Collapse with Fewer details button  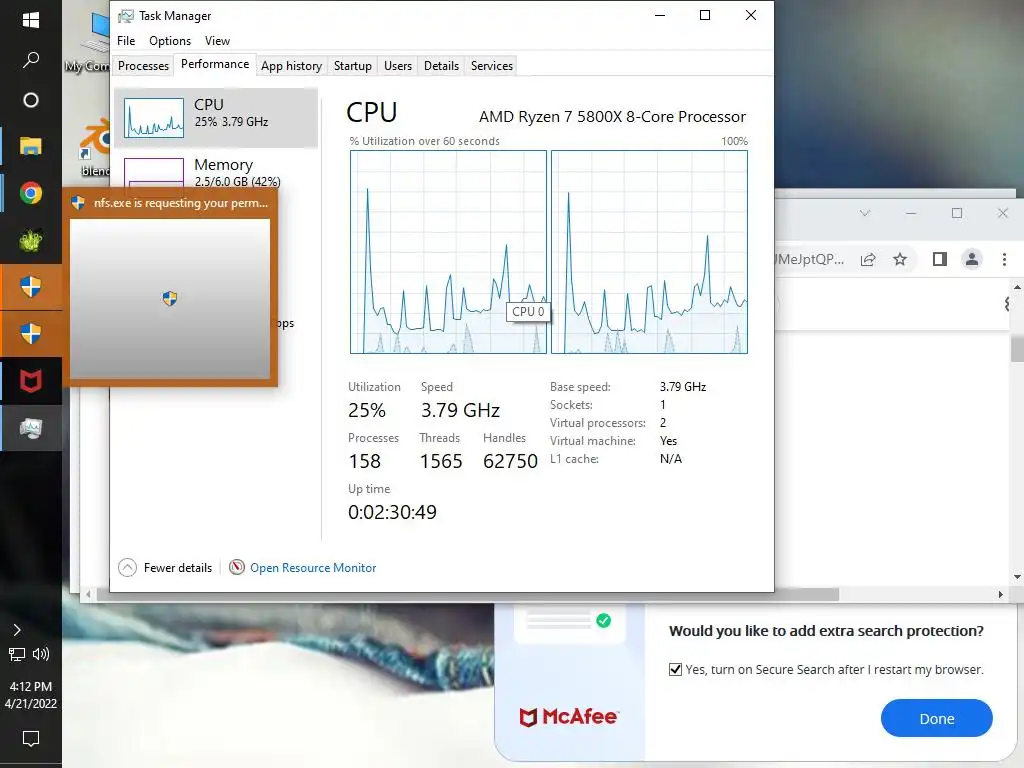[x=165, y=568]
